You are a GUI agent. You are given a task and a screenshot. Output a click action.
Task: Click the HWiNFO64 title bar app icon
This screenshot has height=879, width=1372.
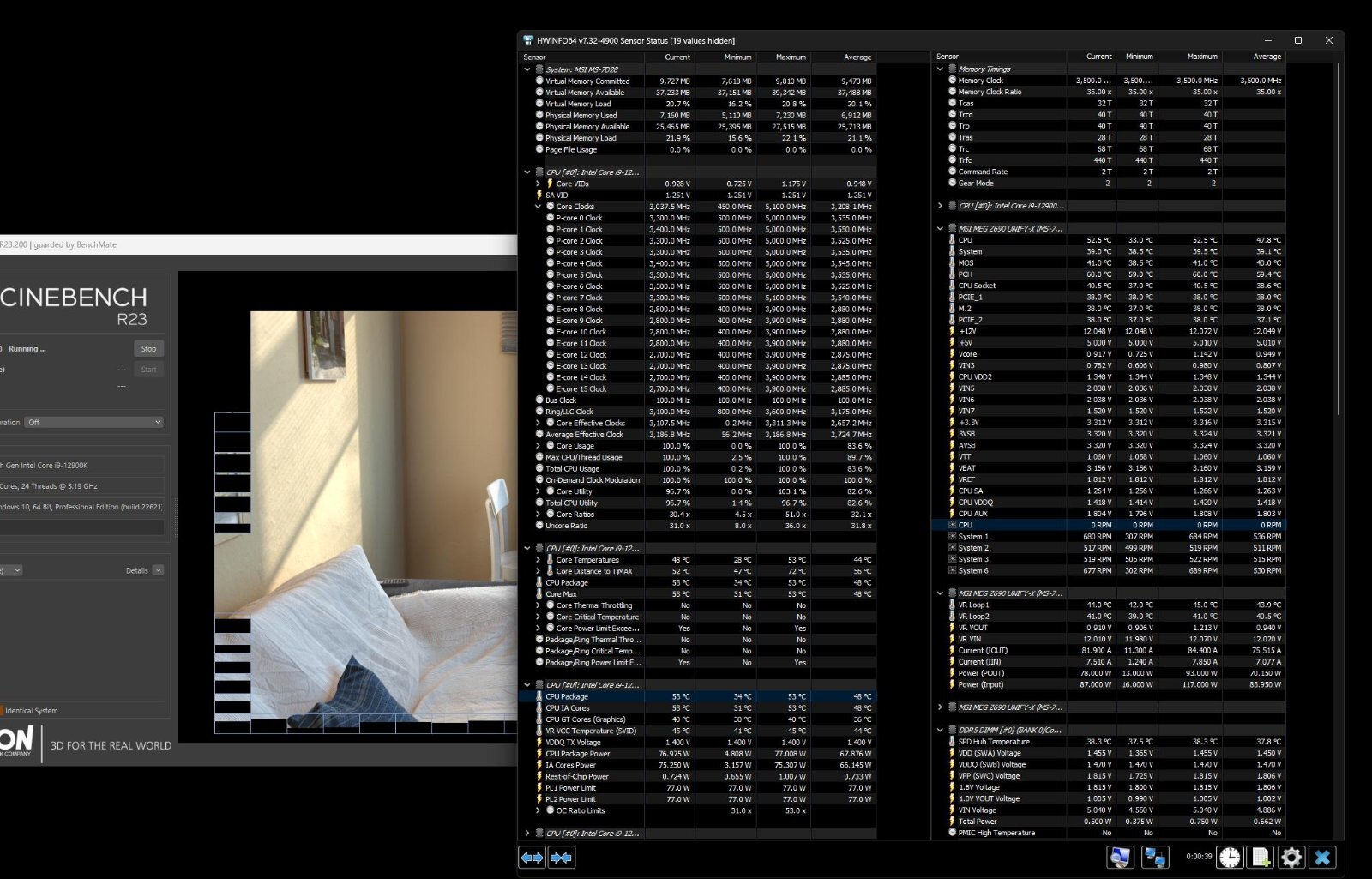pos(528,40)
